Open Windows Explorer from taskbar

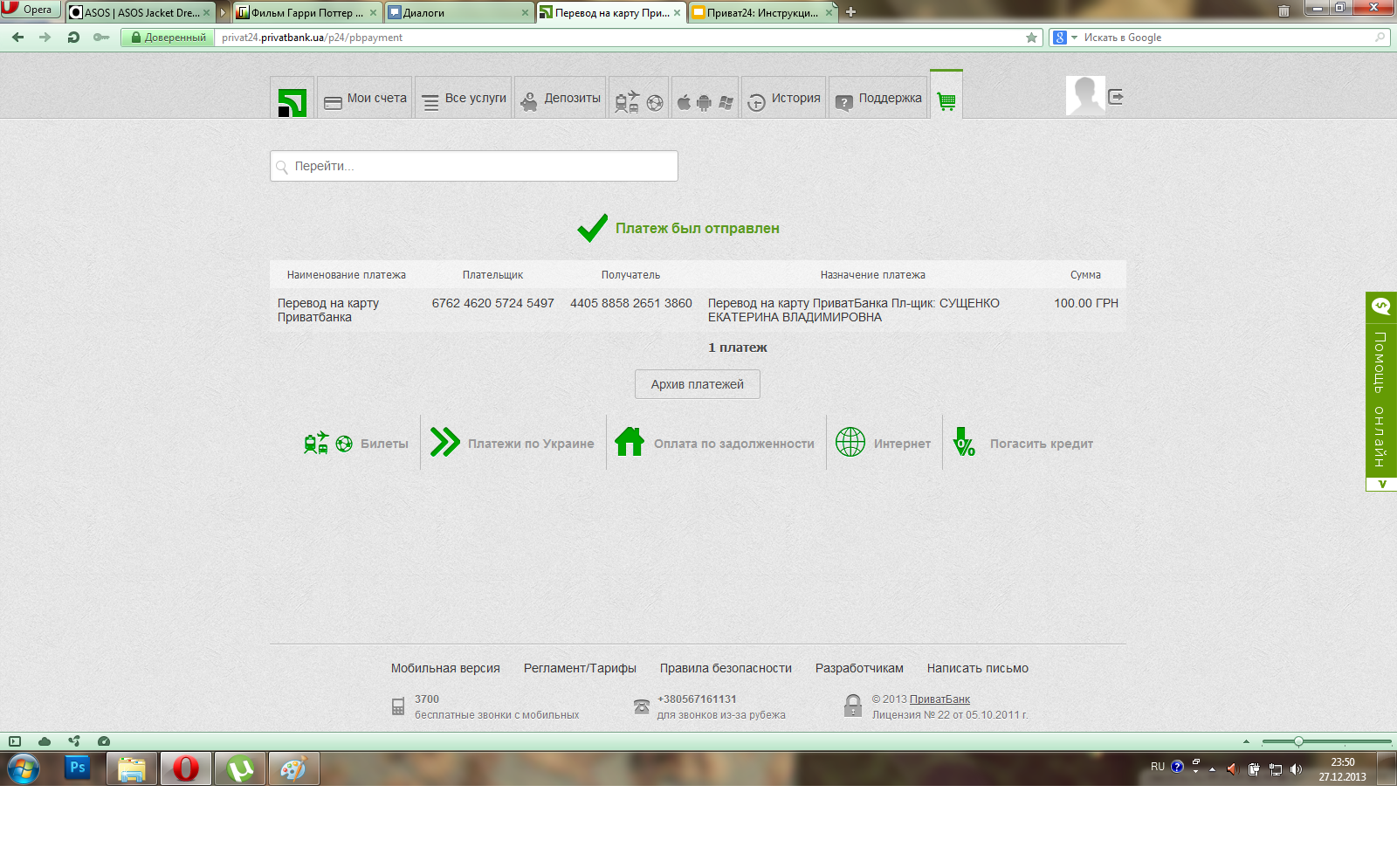[132, 768]
